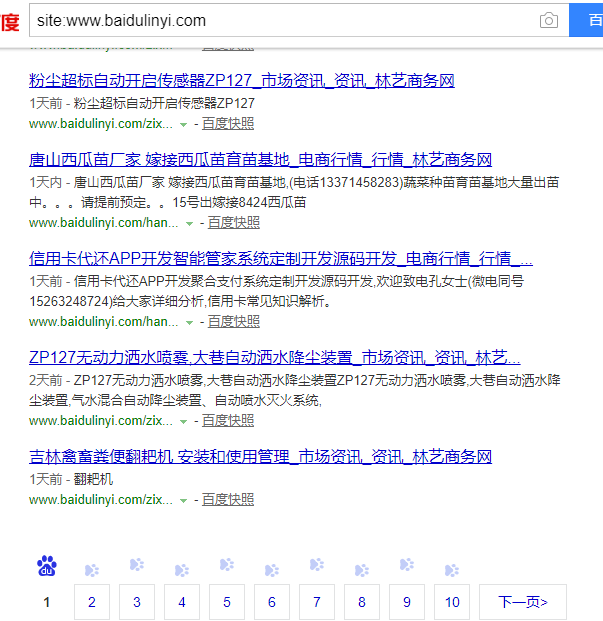
Task: Click the camera image search icon
Action: [x=549, y=20]
